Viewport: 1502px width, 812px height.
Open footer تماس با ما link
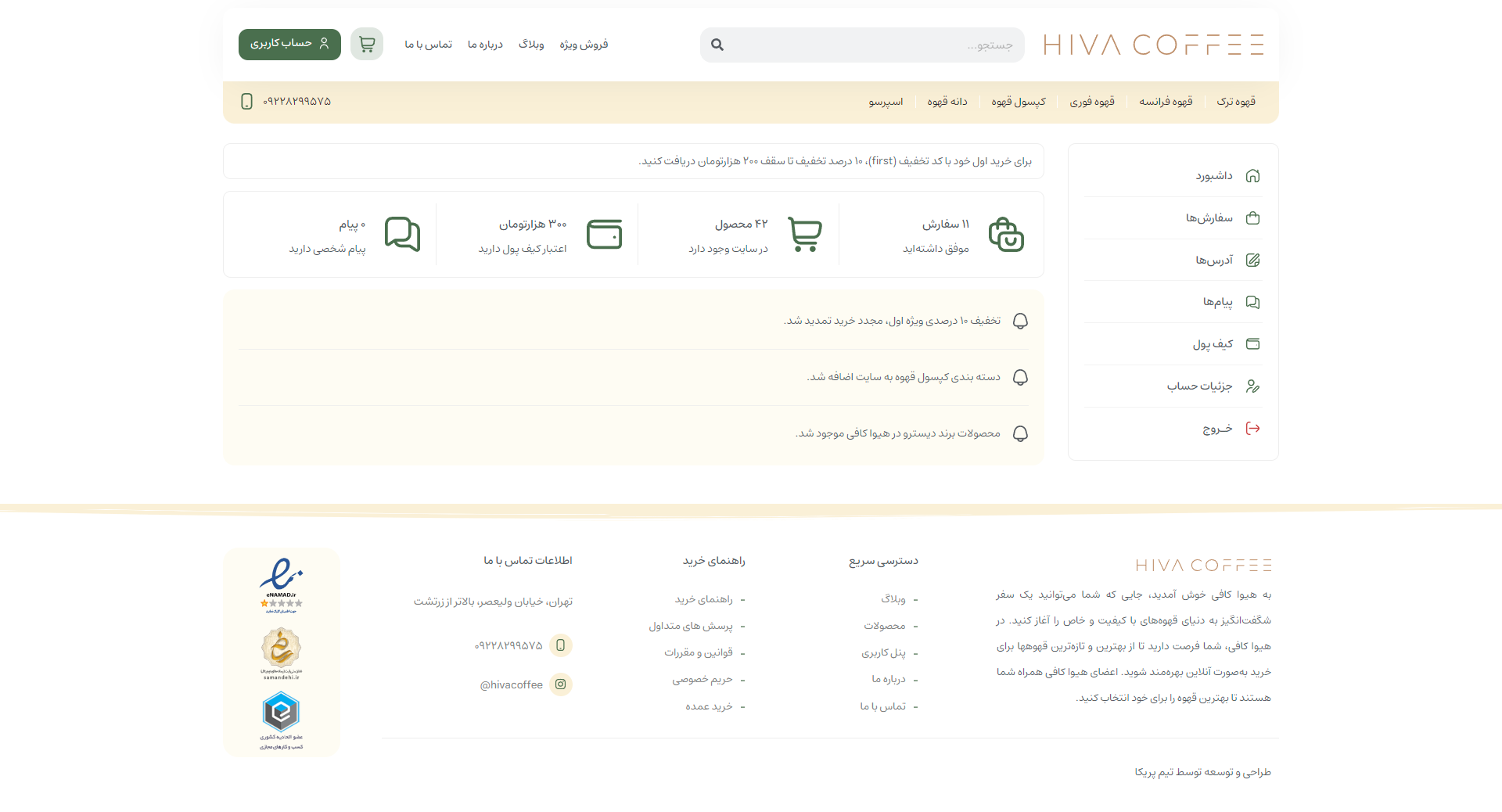tap(883, 706)
